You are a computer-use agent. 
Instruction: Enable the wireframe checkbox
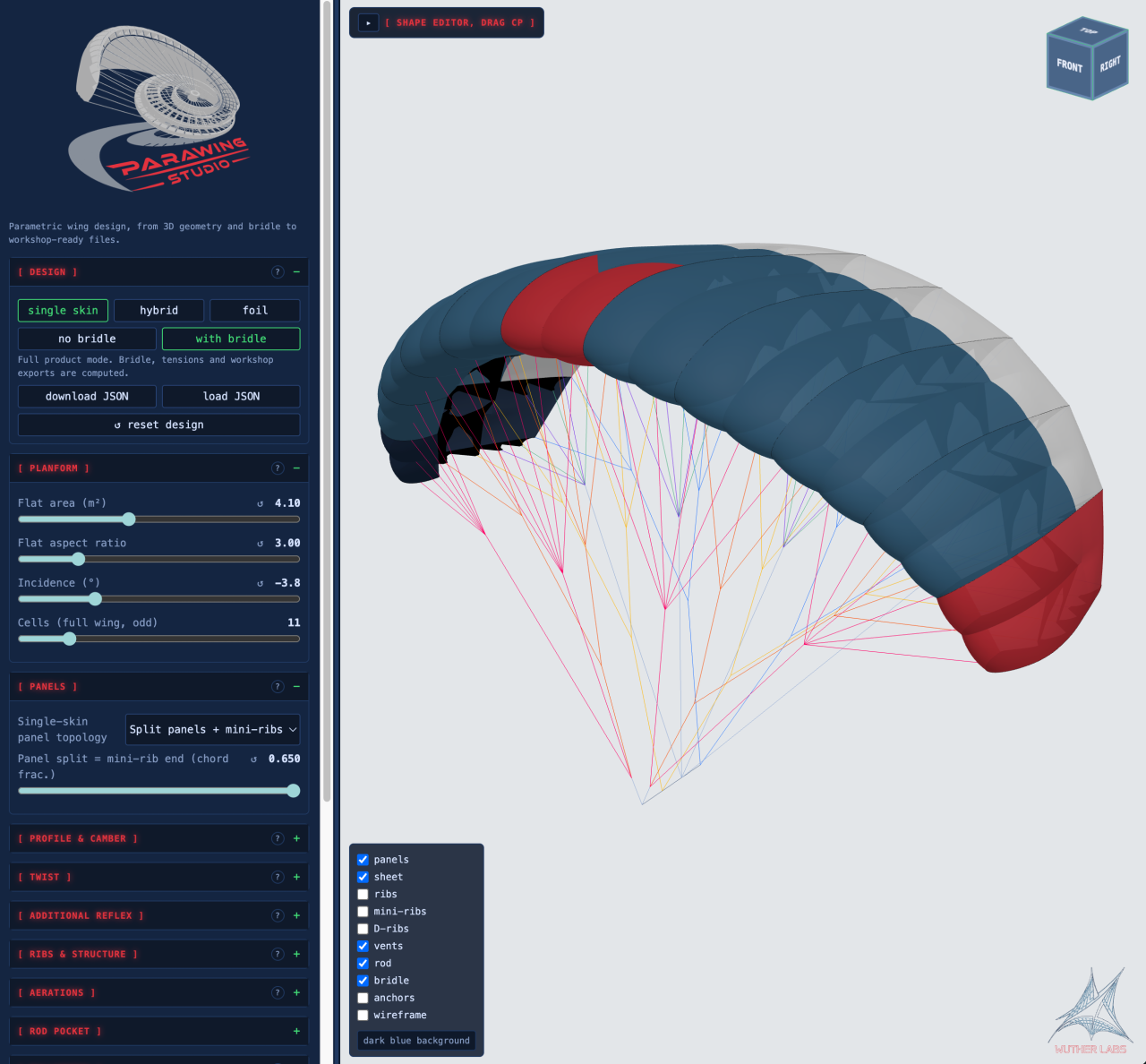(363, 1016)
